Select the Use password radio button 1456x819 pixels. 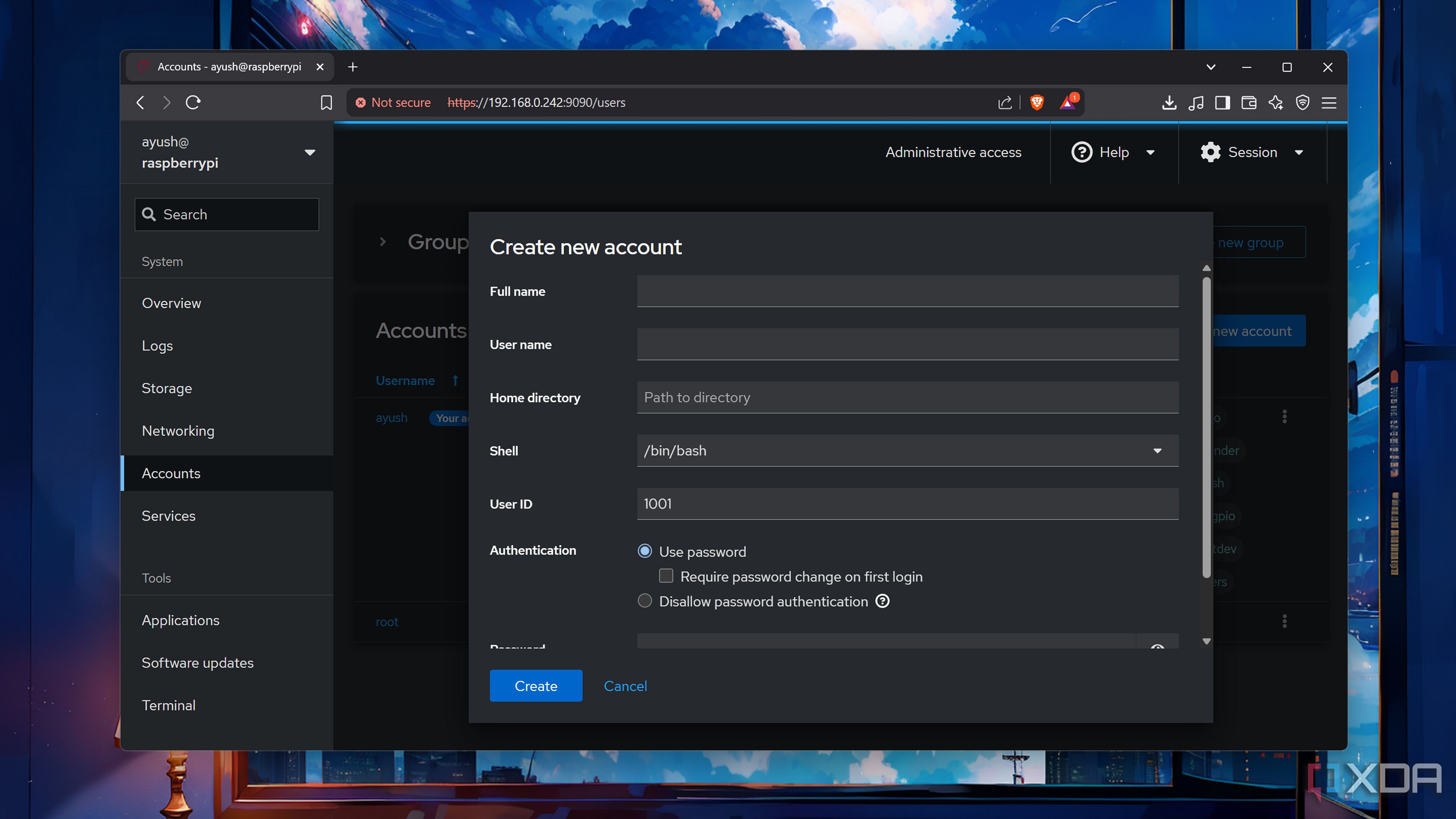point(645,551)
